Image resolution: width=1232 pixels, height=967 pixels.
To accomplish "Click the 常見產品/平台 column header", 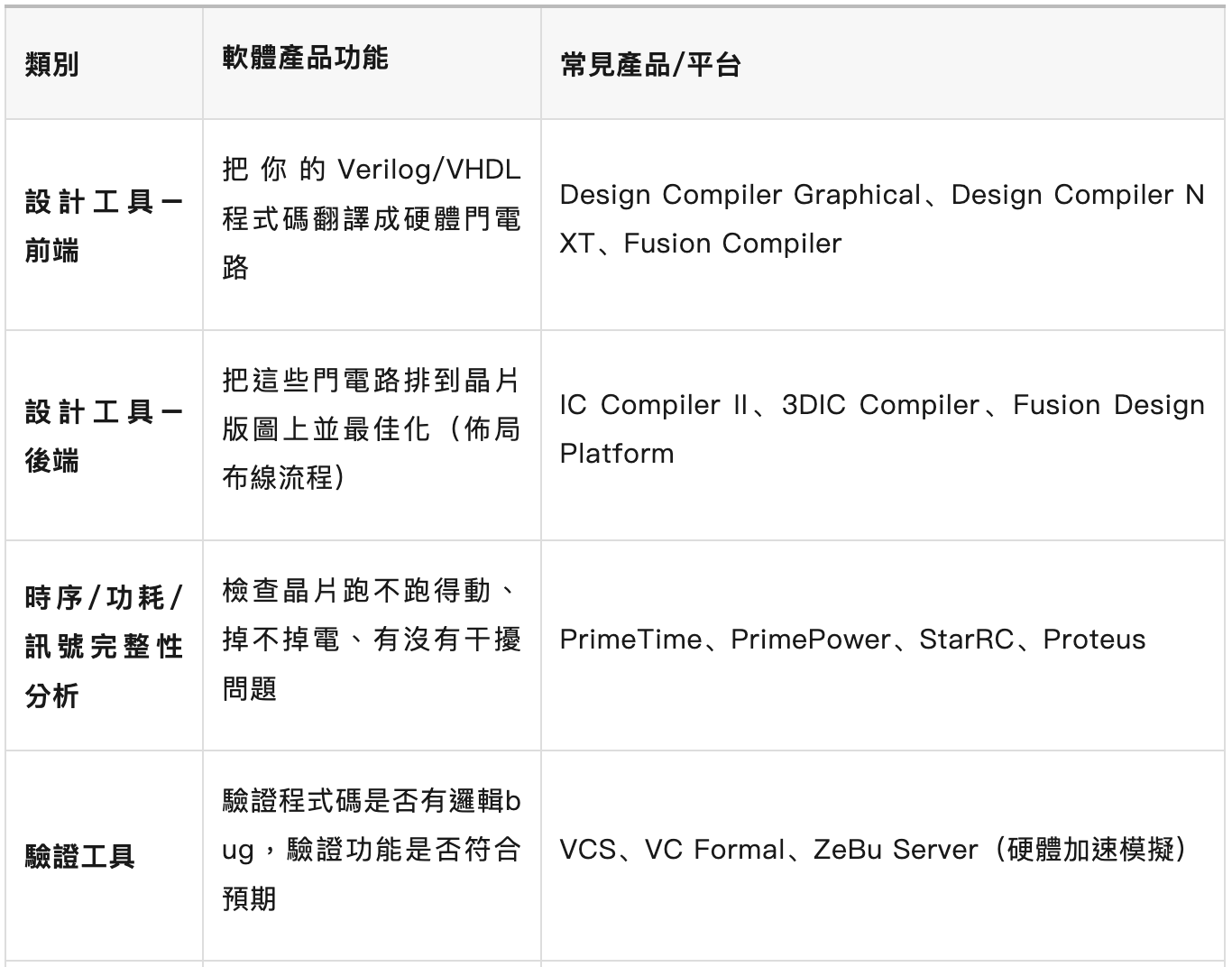I will pos(650,65).
